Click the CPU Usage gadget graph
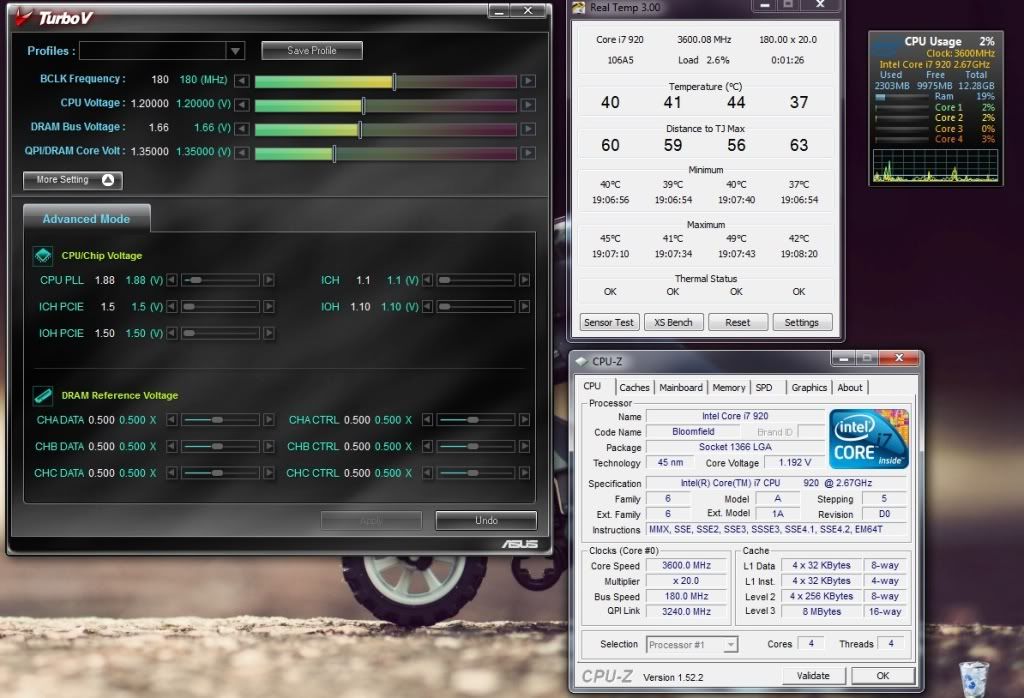 [x=935, y=165]
